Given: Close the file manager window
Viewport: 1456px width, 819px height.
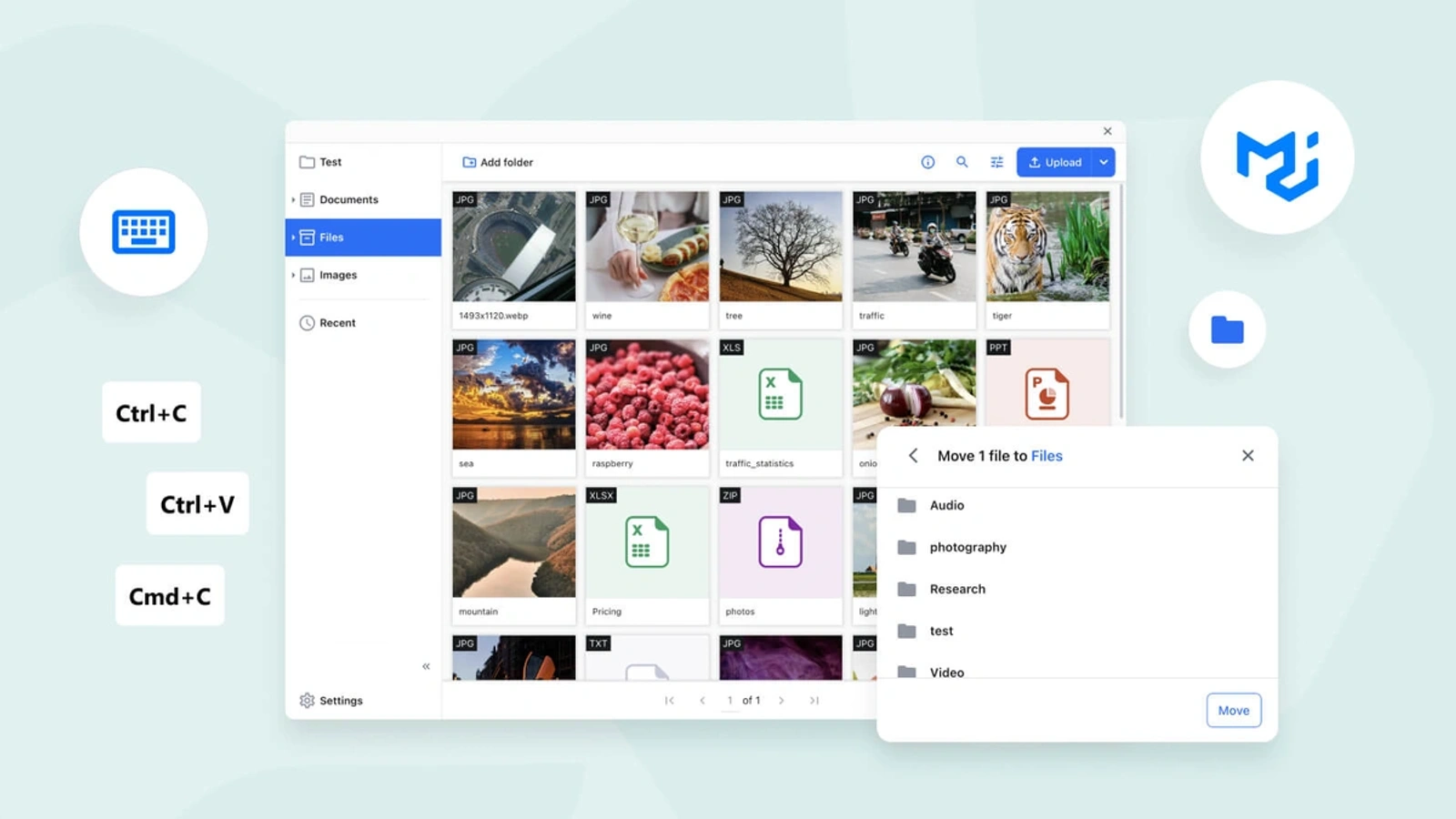Looking at the screenshot, I should click(1107, 131).
